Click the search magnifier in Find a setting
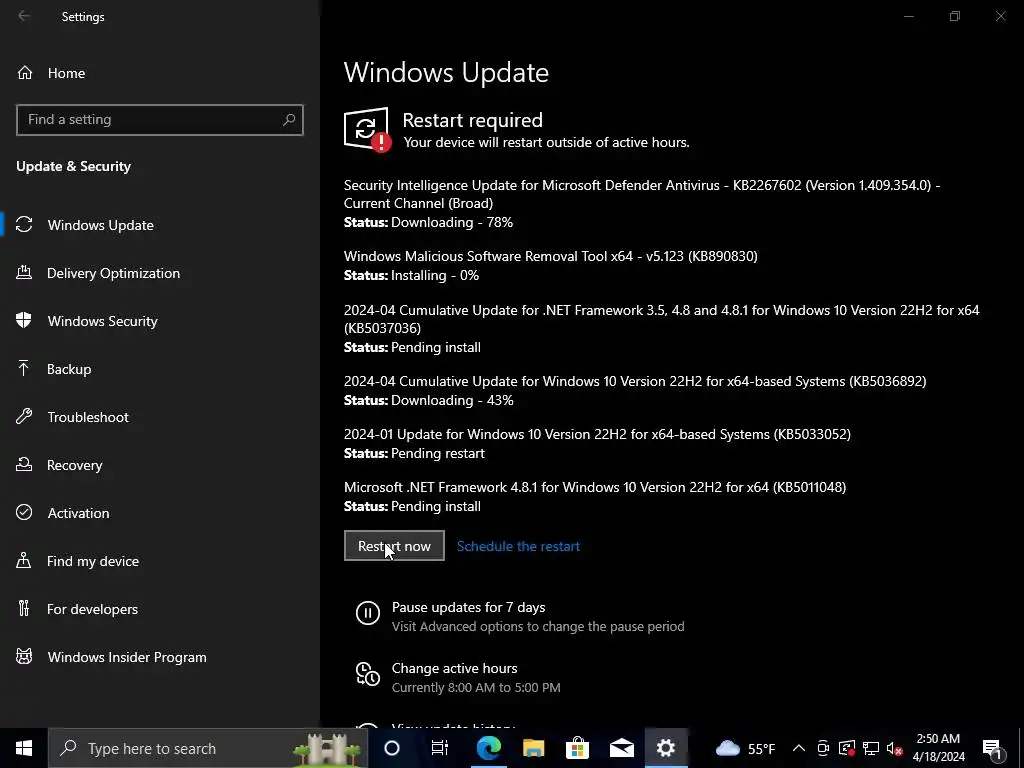Viewport: 1024px width, 768px height. click(x=289, y=120)
